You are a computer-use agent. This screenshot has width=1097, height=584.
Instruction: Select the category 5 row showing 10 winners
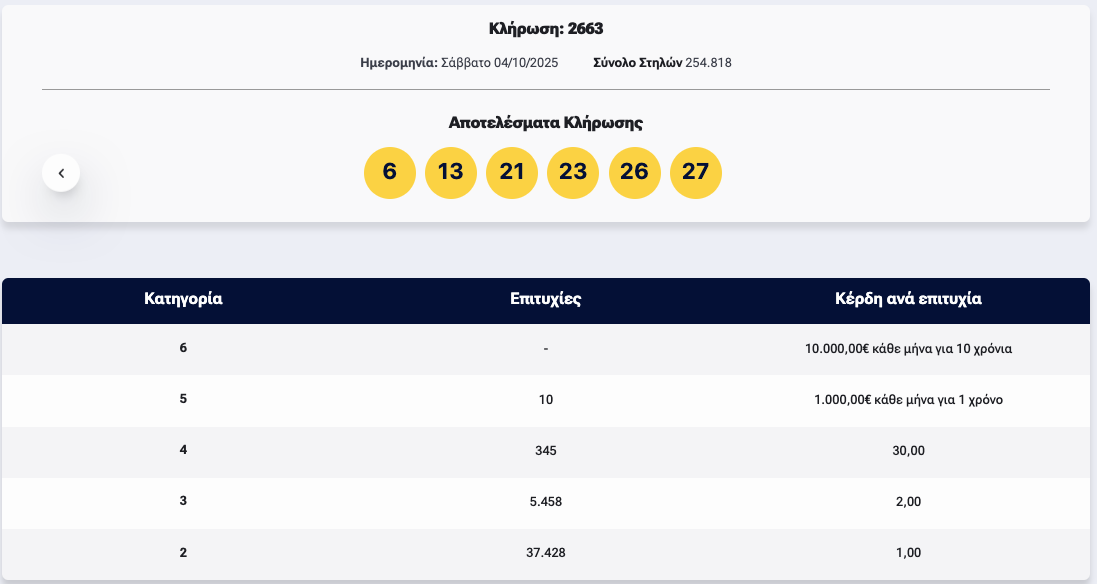coord(546,399)
